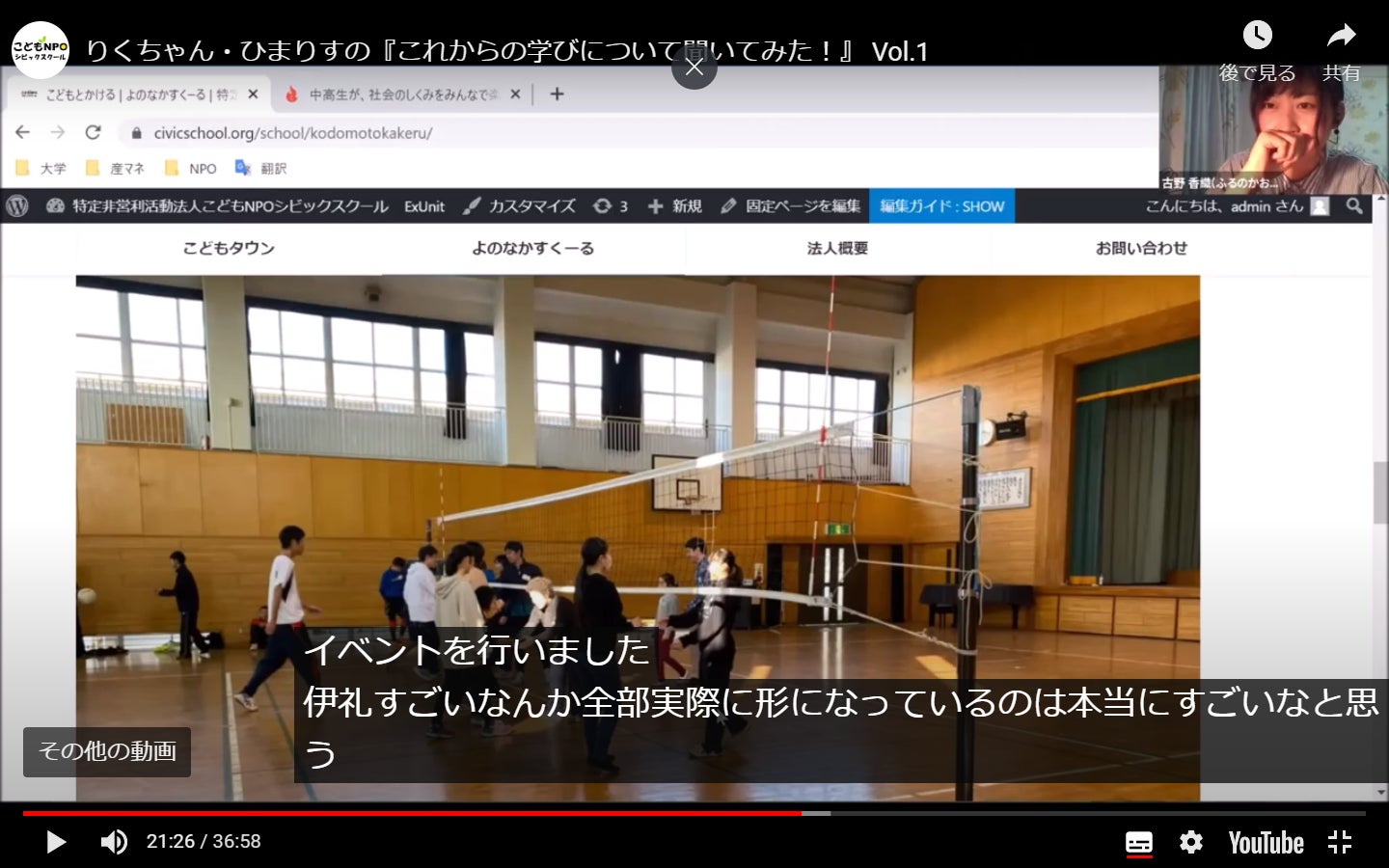
Task: Open the 法人概要 menu item
Action: [x=837, y=248]
